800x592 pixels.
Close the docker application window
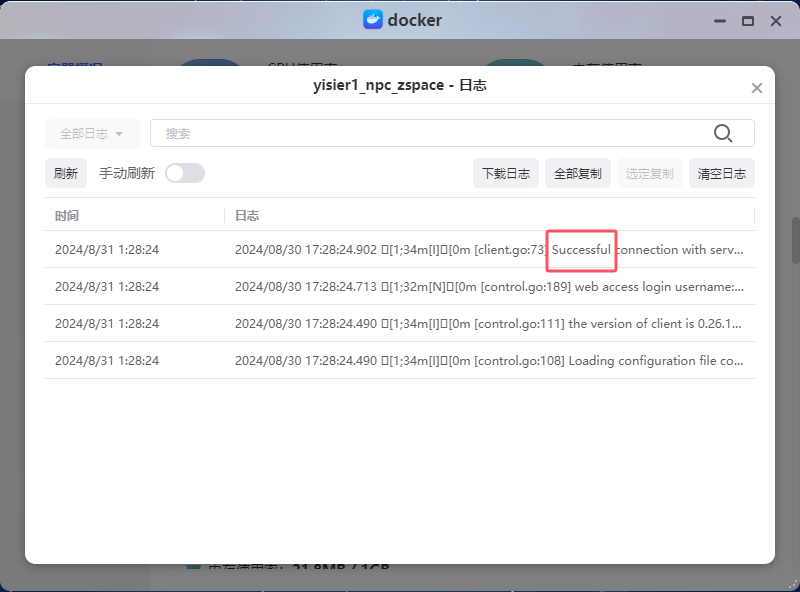(776, 20)
